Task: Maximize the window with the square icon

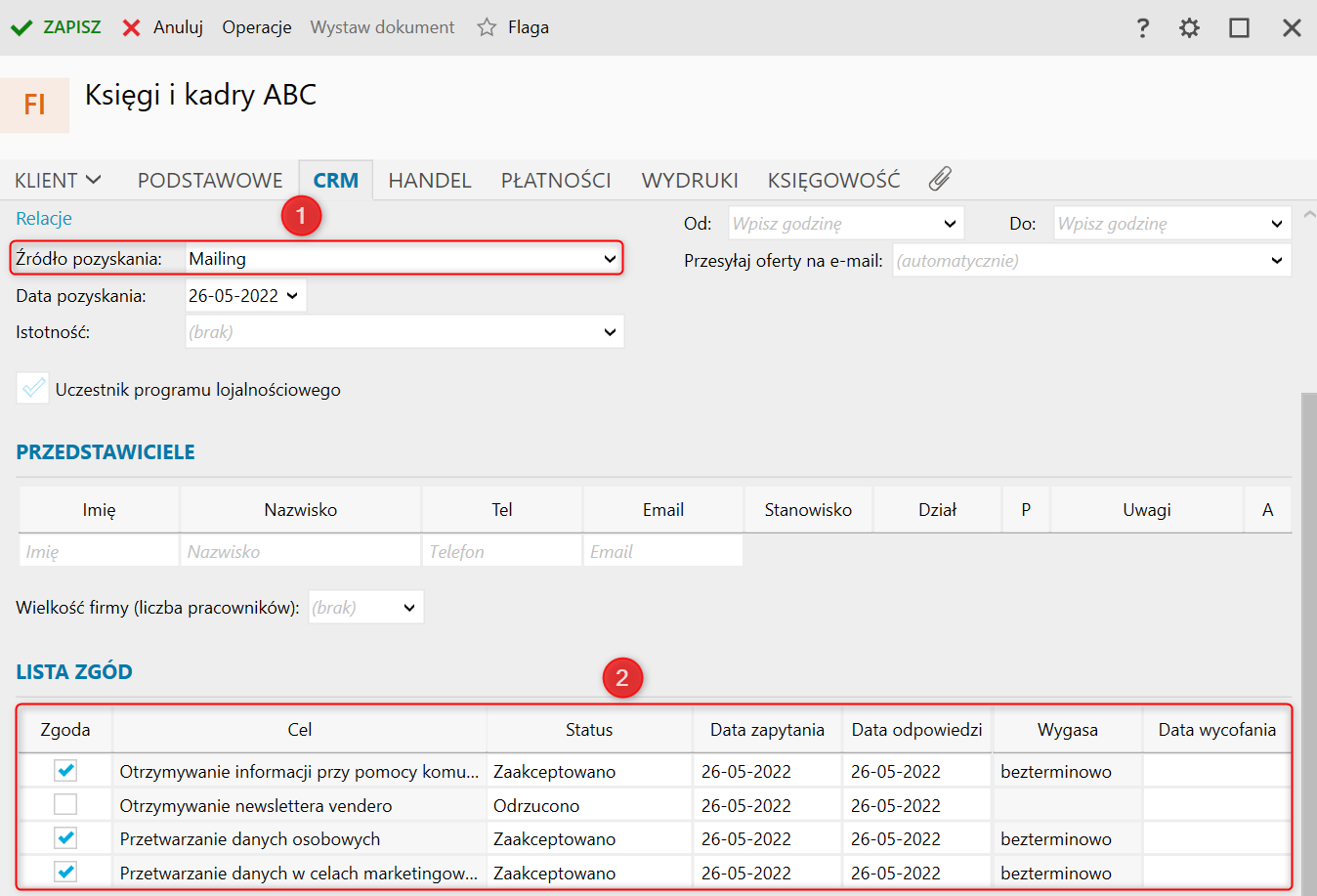Action: [1239, 28]
